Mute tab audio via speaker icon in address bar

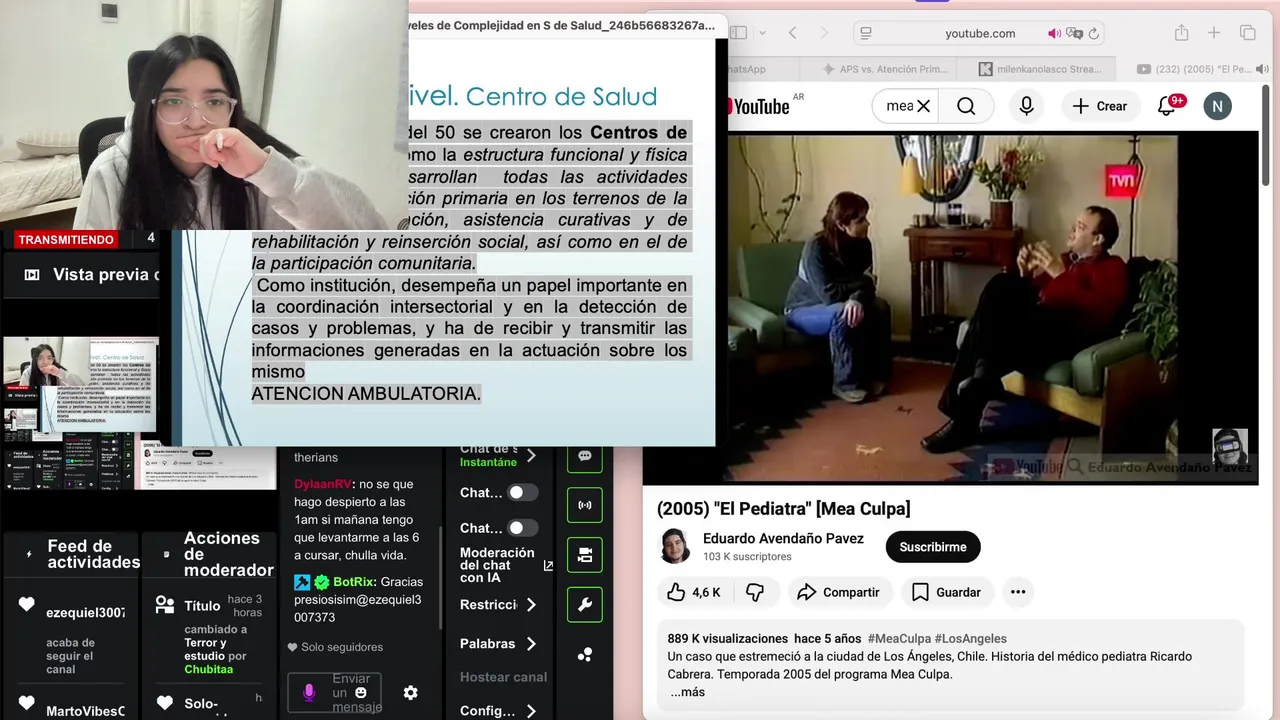(1054, 33)
